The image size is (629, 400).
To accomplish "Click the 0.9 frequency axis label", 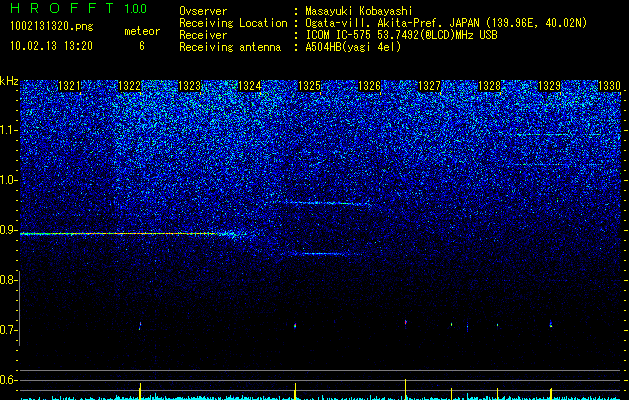I will (7, 230).
